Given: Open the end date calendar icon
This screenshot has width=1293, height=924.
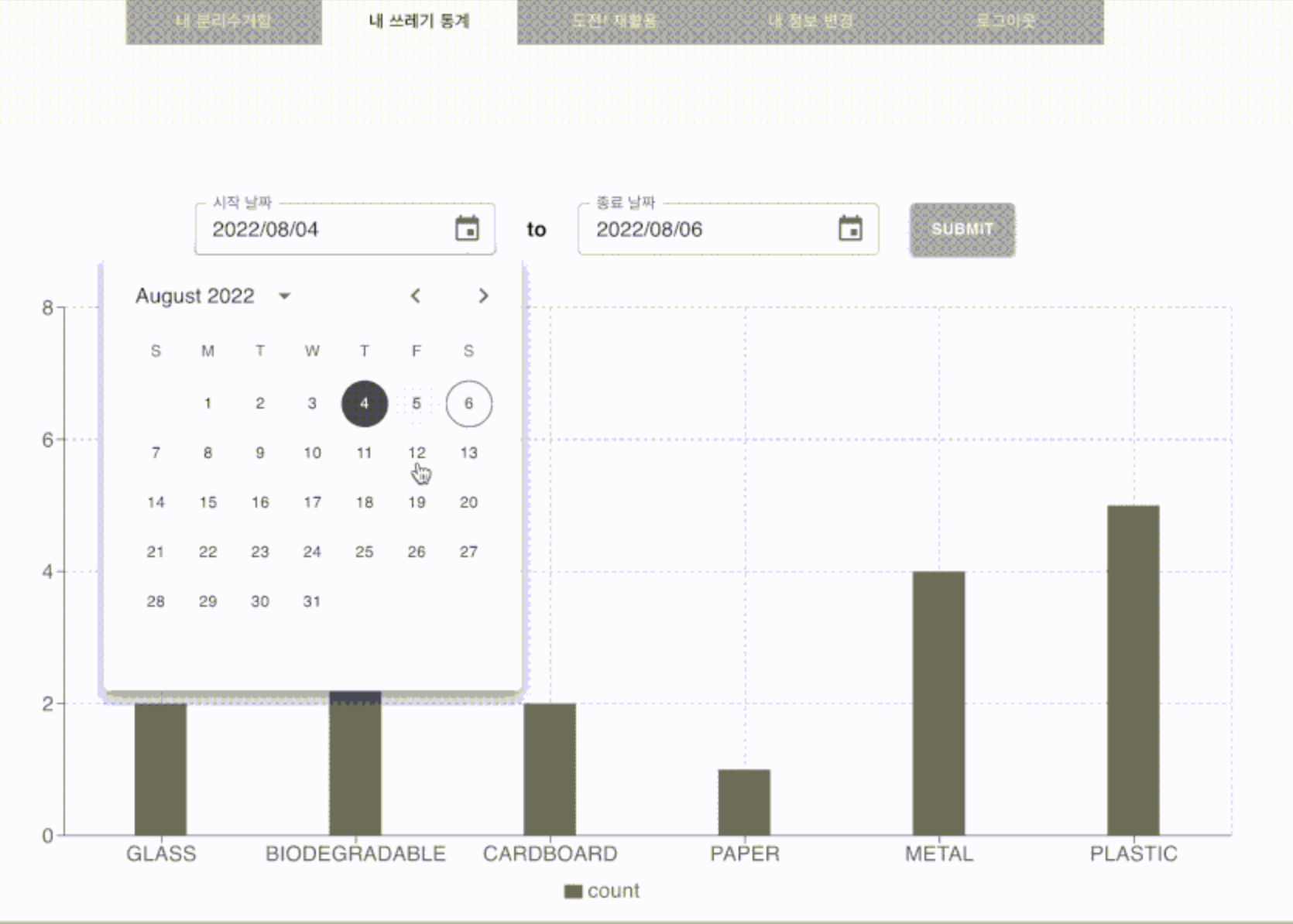Looking at the screenshot, I should click(850, 229).
